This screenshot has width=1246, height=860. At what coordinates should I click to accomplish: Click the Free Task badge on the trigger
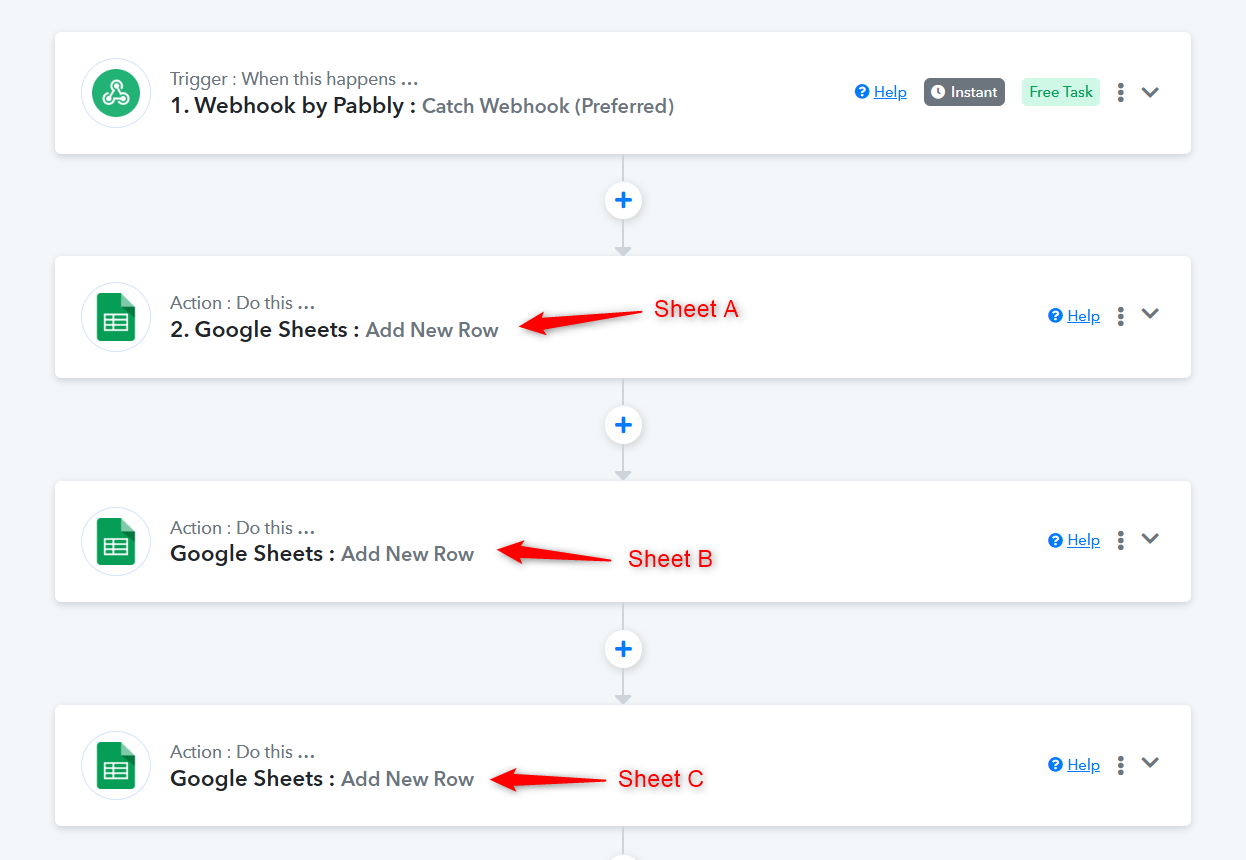[x=1061, y=92]
